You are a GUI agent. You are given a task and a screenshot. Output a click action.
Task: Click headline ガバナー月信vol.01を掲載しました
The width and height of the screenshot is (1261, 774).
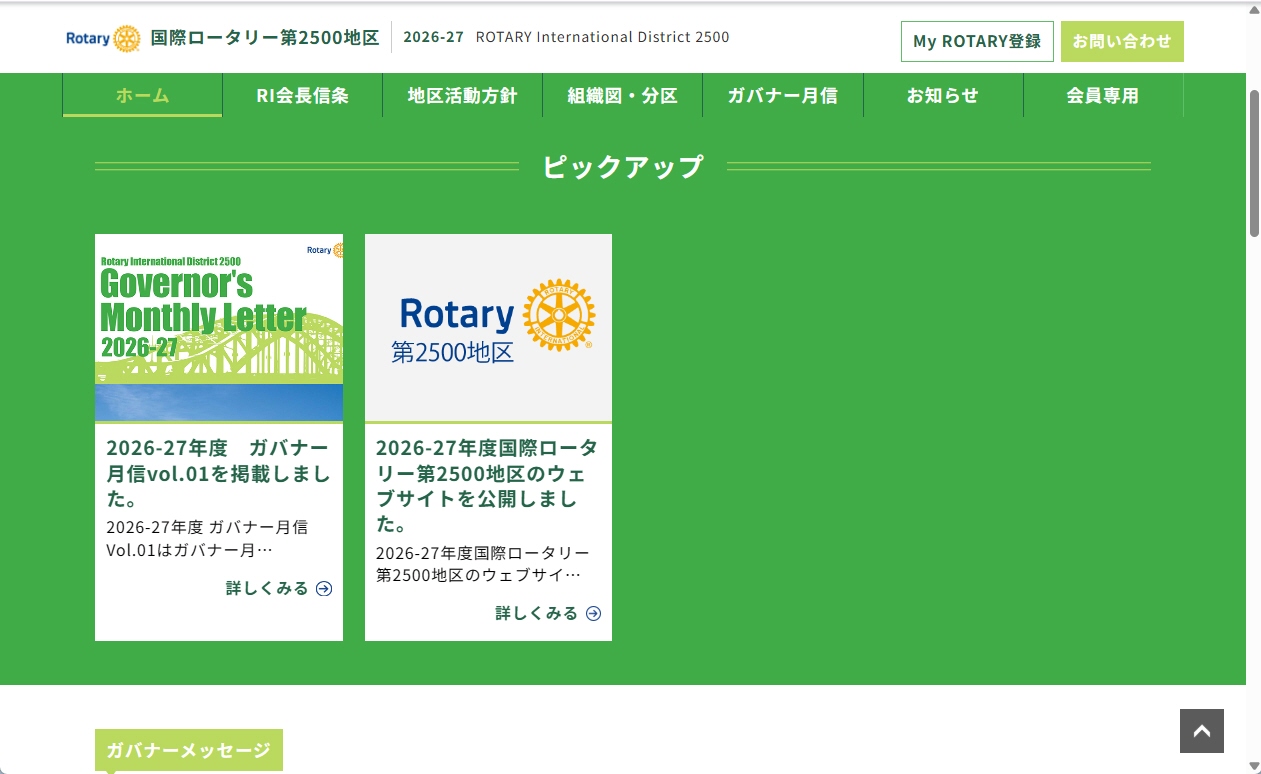[x=218, y=473]
